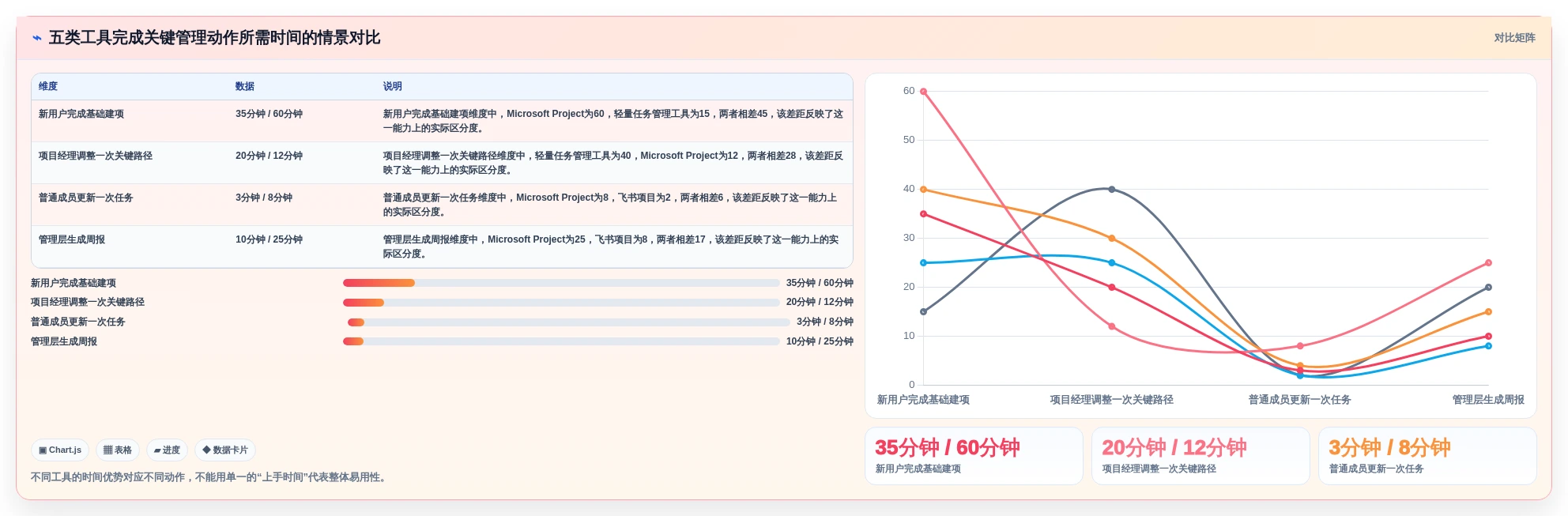
Task: Select table cell 新用户完成基础建项
Action: (81, 114)
